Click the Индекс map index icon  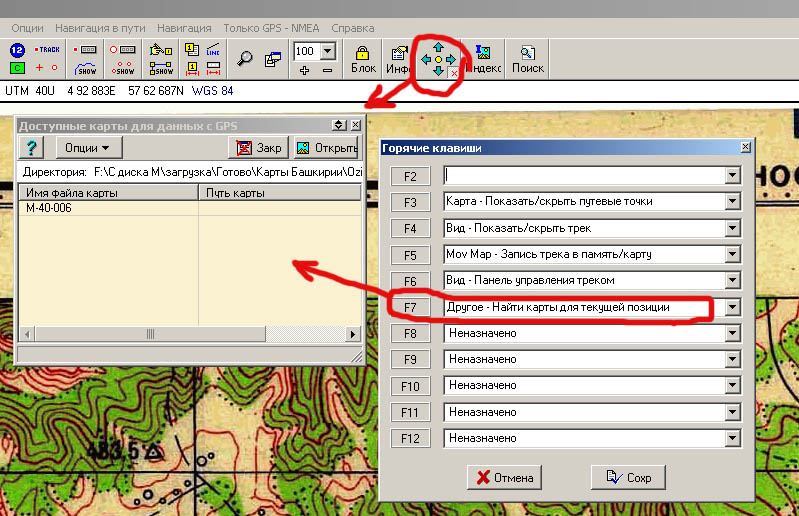click(x=484, y=58)
